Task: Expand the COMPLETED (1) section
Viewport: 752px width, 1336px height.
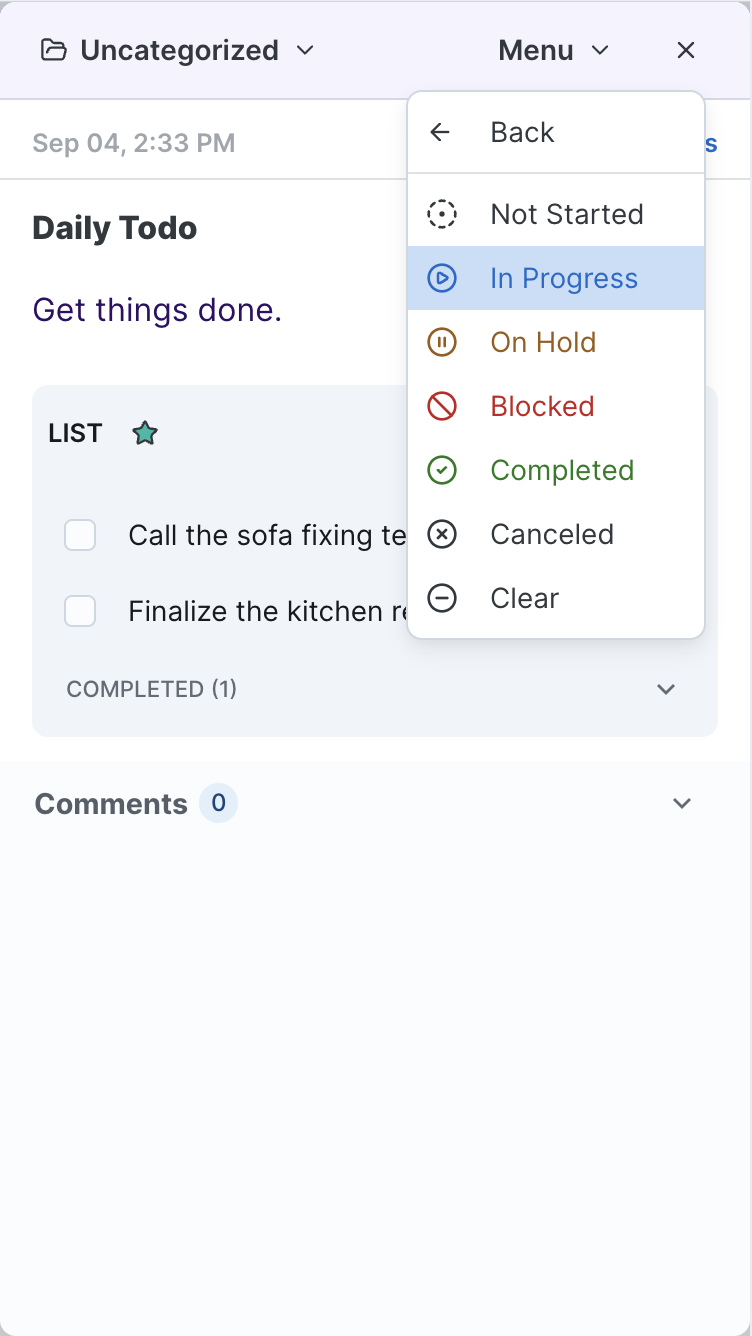Action: (666, 689)
